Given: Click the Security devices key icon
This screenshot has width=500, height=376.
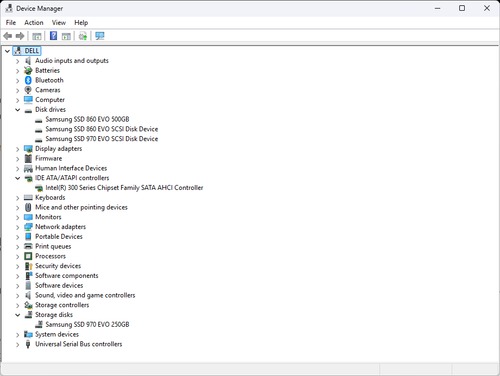Looking at the screenshot, I should [28, 266].
